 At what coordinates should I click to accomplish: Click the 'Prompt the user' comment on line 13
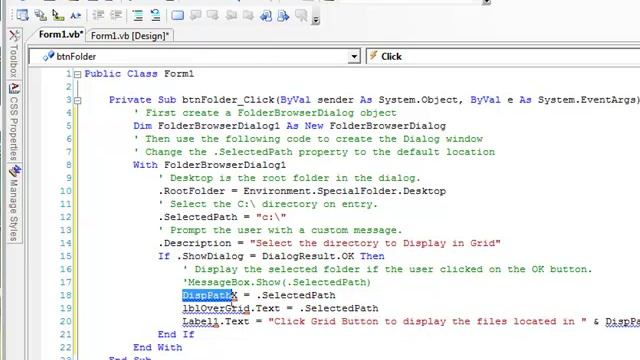point(280,230)
